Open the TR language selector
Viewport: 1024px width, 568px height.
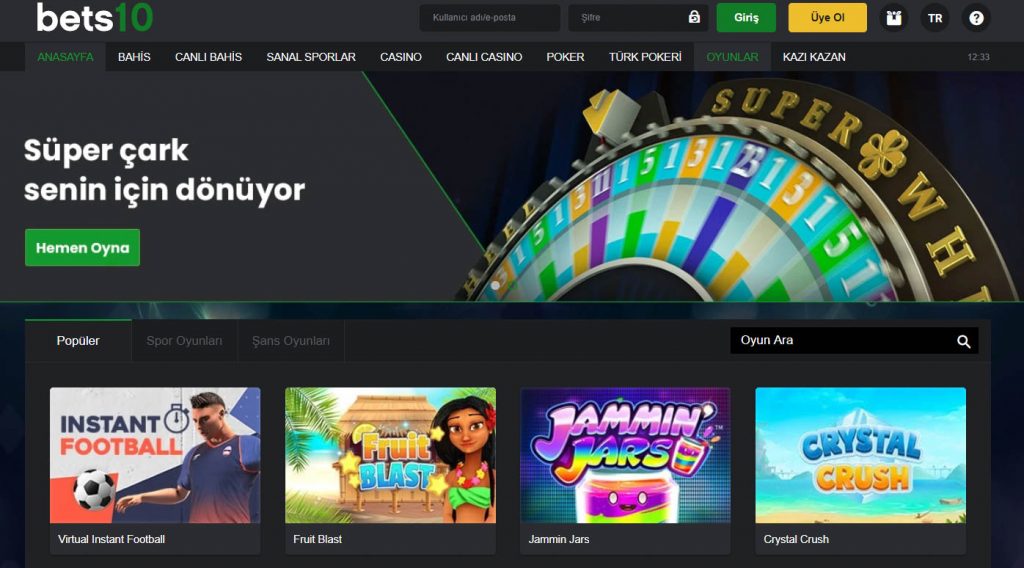935,18
